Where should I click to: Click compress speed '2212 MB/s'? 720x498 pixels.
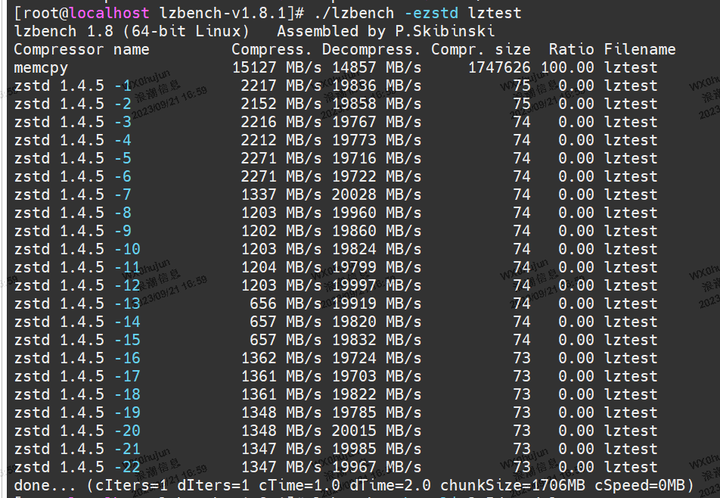(x=281, y=140)
